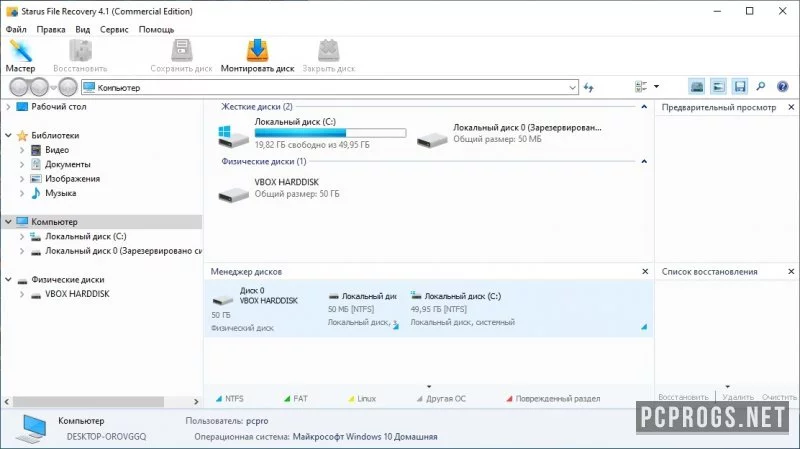Open help via the question mark icon

pos(782,87)
